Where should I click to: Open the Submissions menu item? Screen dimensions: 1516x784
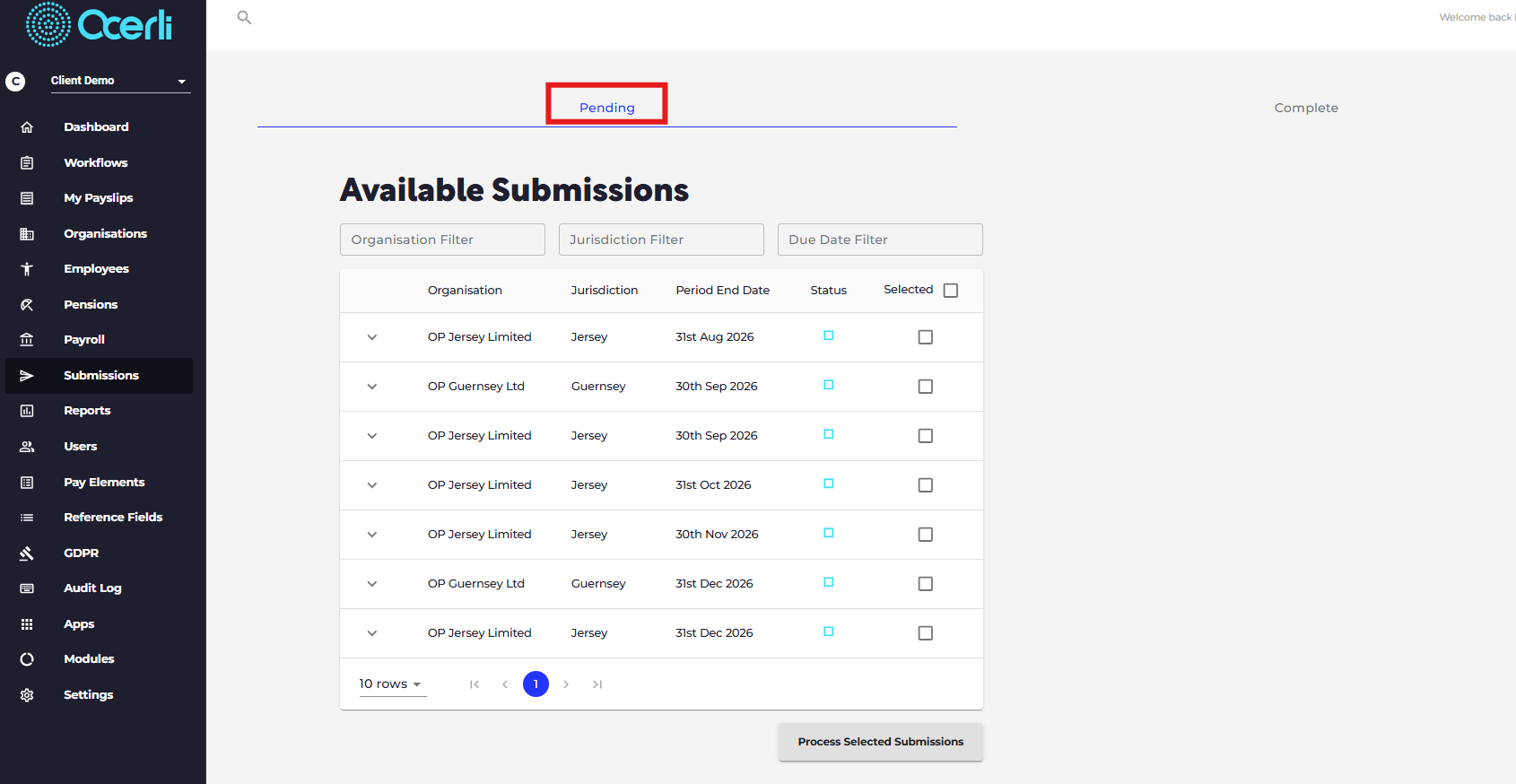[x=100, y=376]
